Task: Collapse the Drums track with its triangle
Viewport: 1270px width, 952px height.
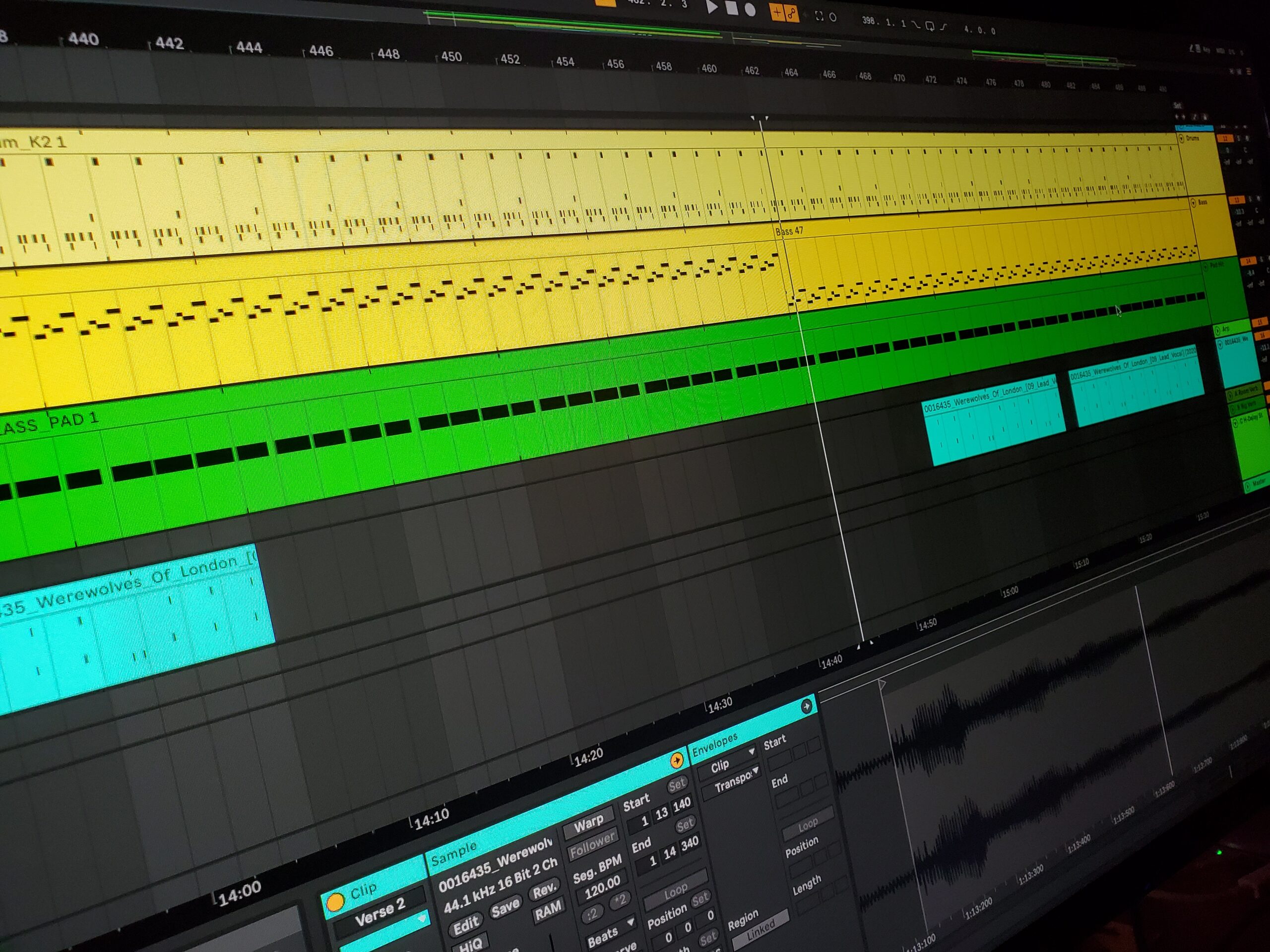Action: (1181, 138)
